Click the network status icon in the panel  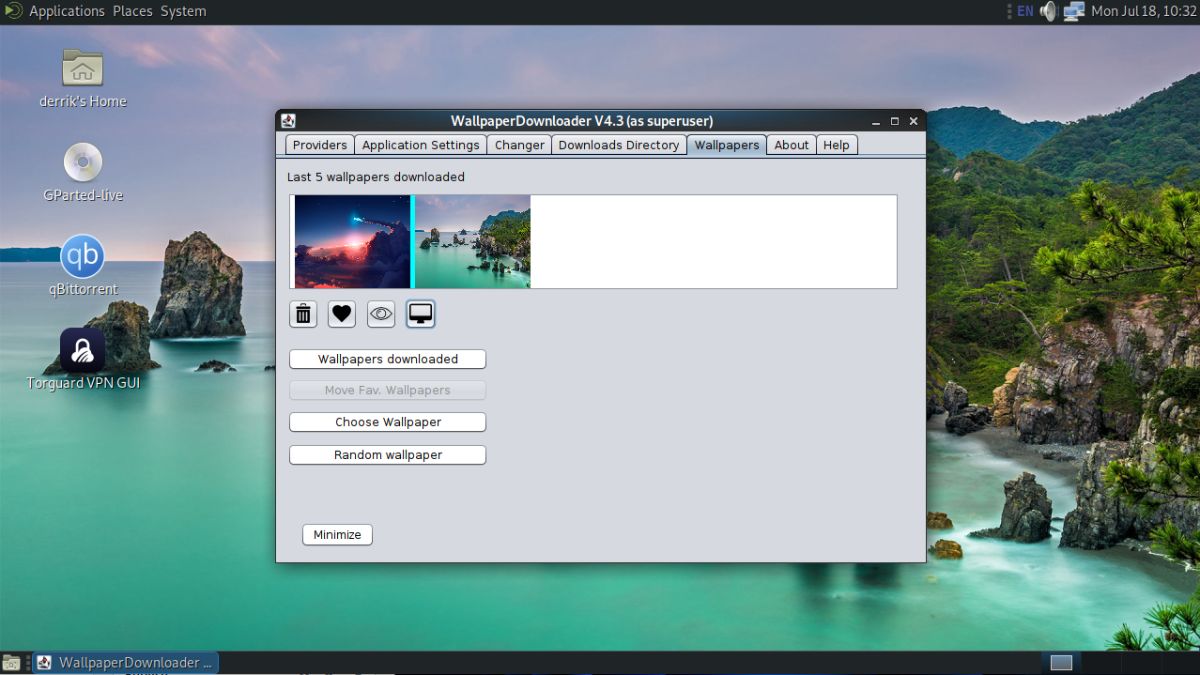pyautogui.click(x=1074, y=11)
